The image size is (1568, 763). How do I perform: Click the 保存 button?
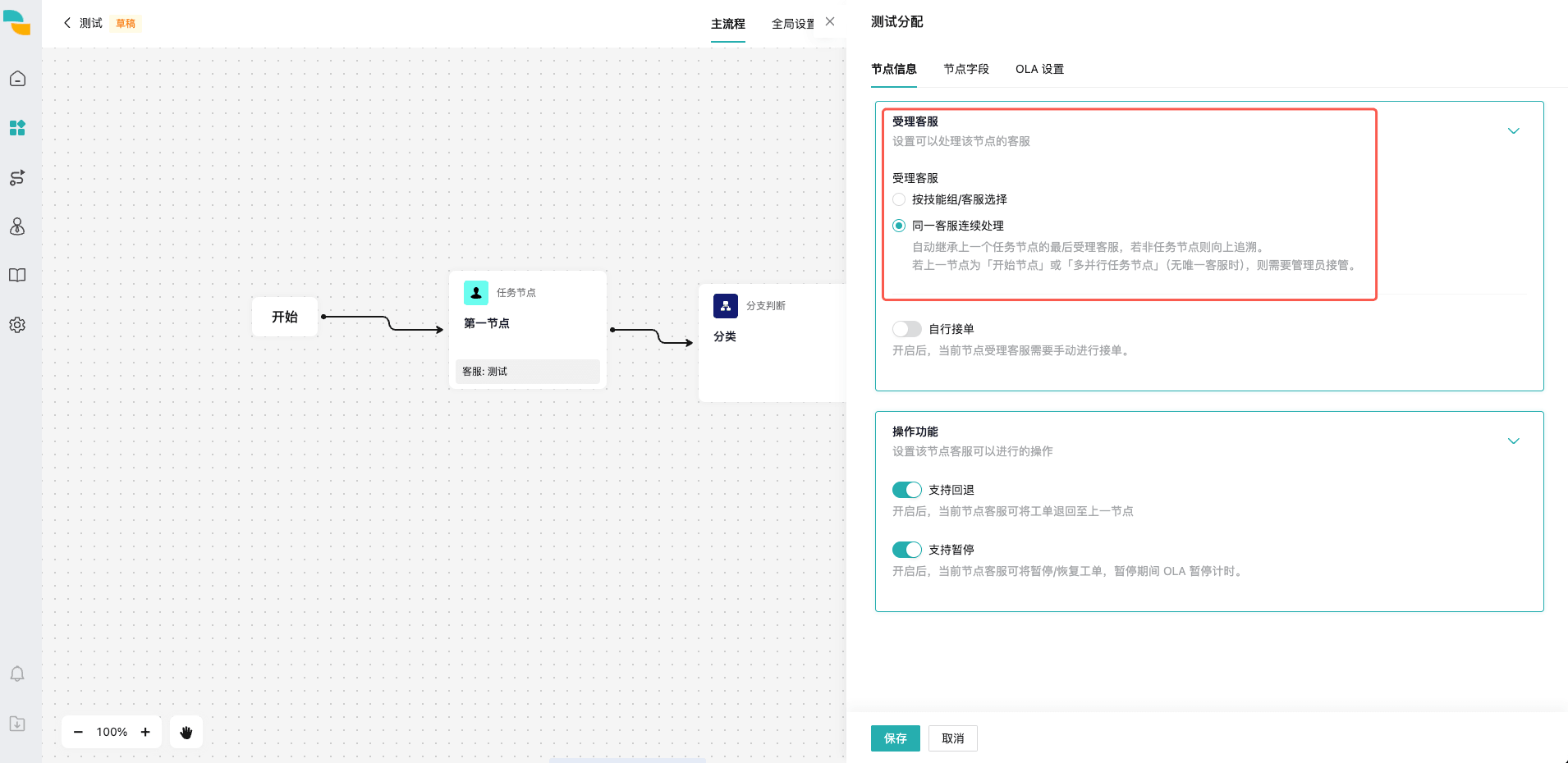point(896,738)
